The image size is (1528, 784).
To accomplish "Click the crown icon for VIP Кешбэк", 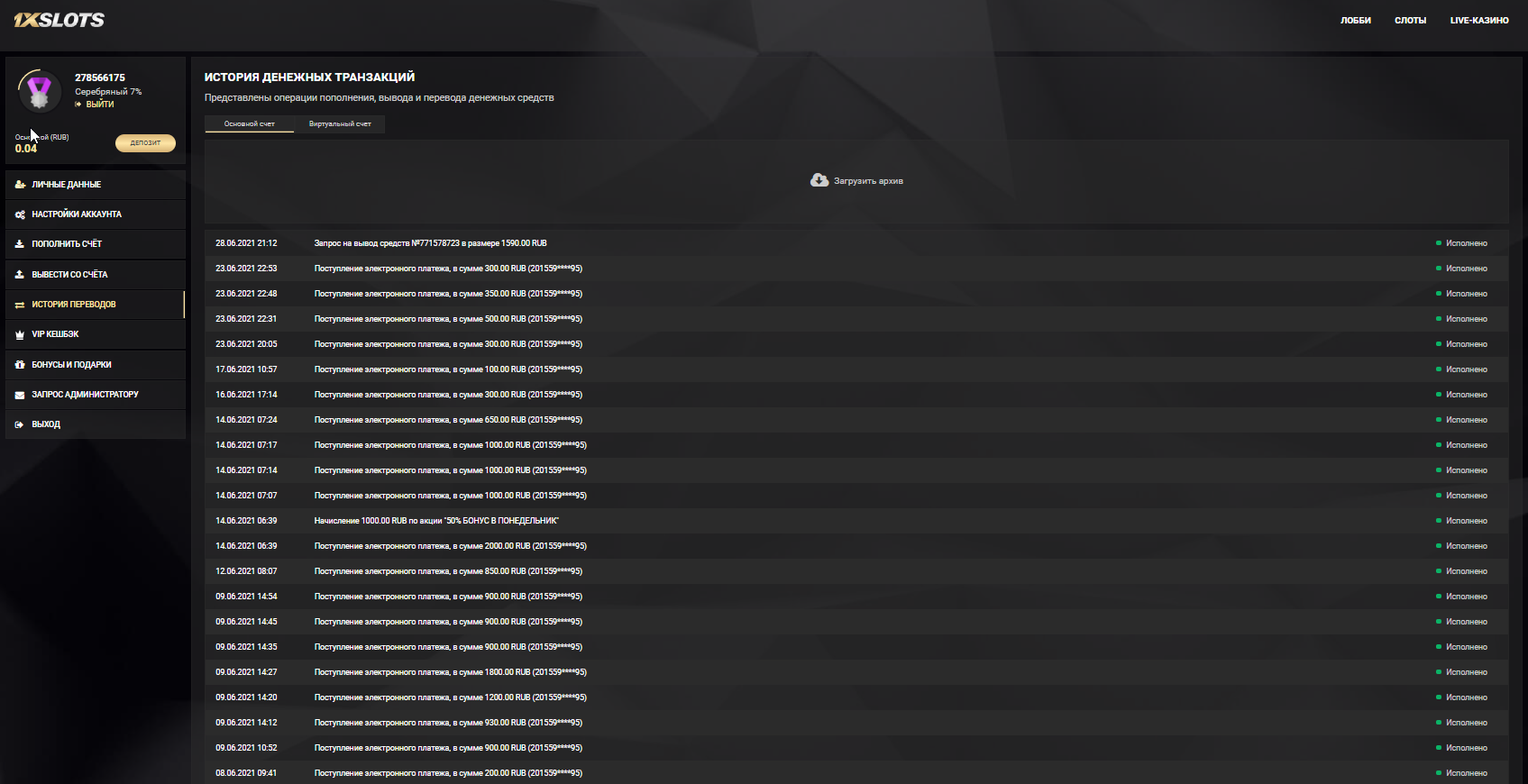I will [20, 334].
